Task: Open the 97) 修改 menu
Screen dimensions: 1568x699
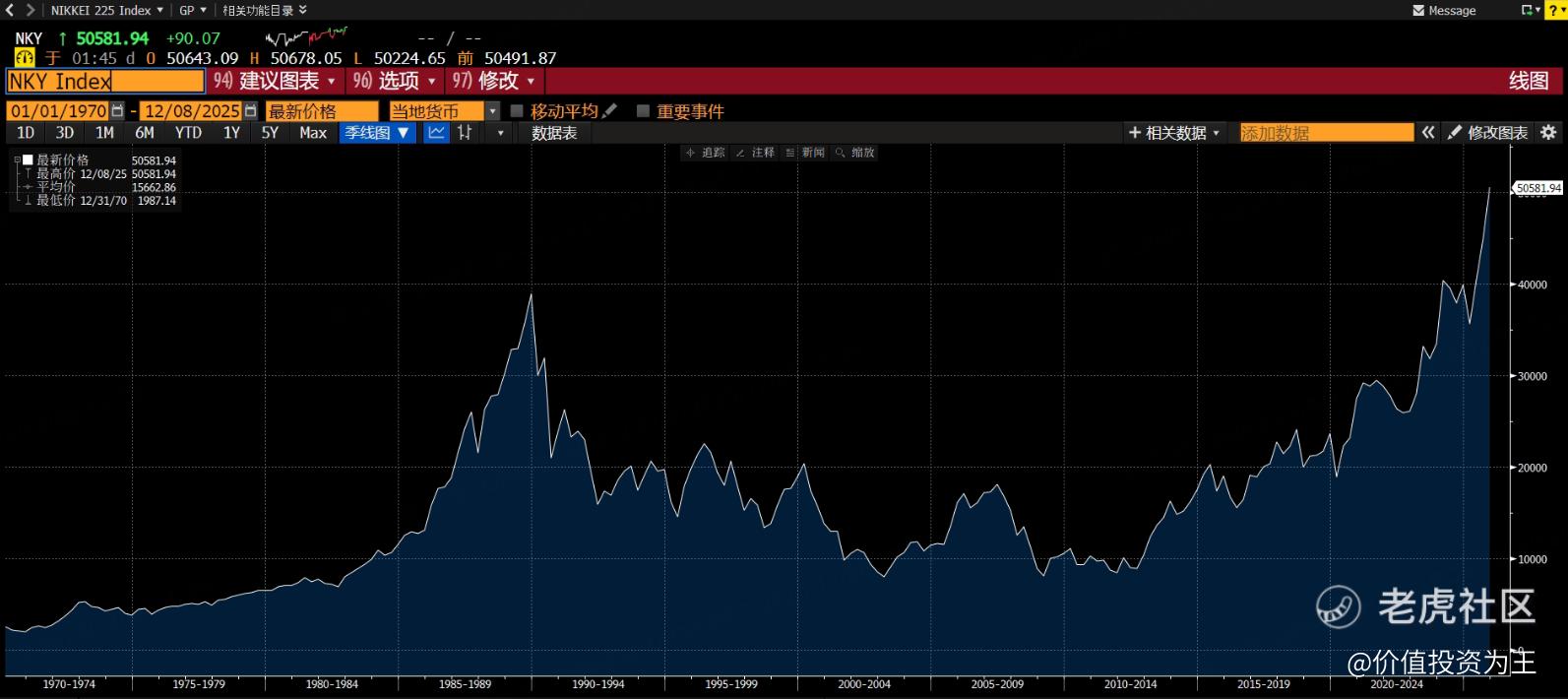Action: pyautogui.click(x=493, y=81)
